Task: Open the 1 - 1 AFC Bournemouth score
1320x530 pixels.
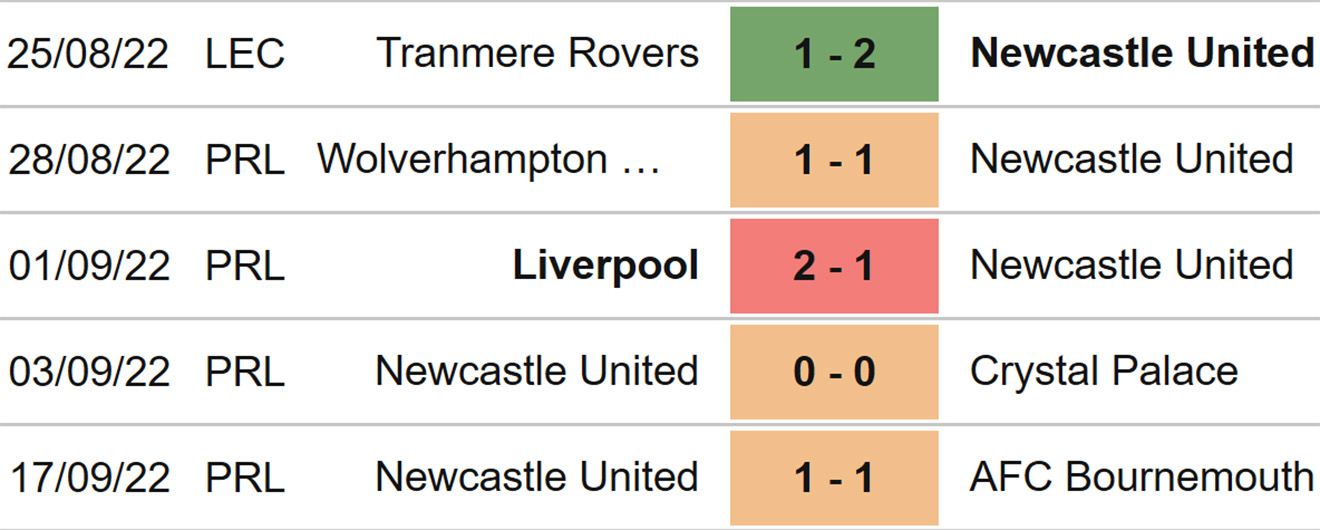Action: click(834, 478)
